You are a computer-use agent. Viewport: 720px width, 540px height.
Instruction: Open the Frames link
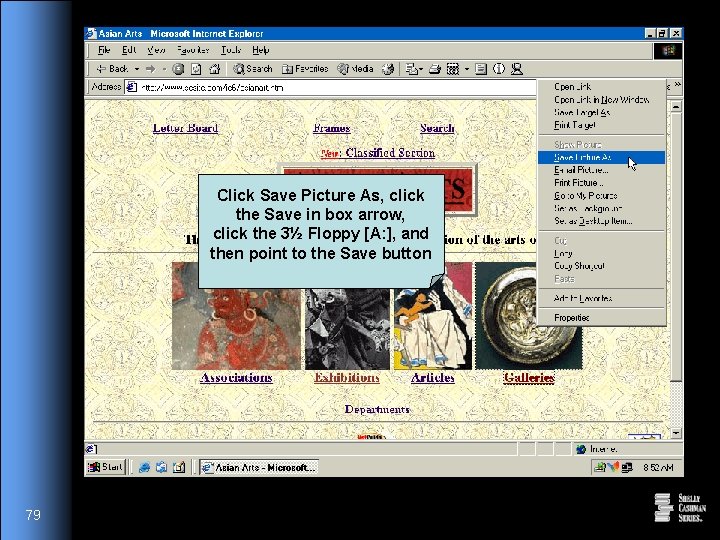point(332,128)
